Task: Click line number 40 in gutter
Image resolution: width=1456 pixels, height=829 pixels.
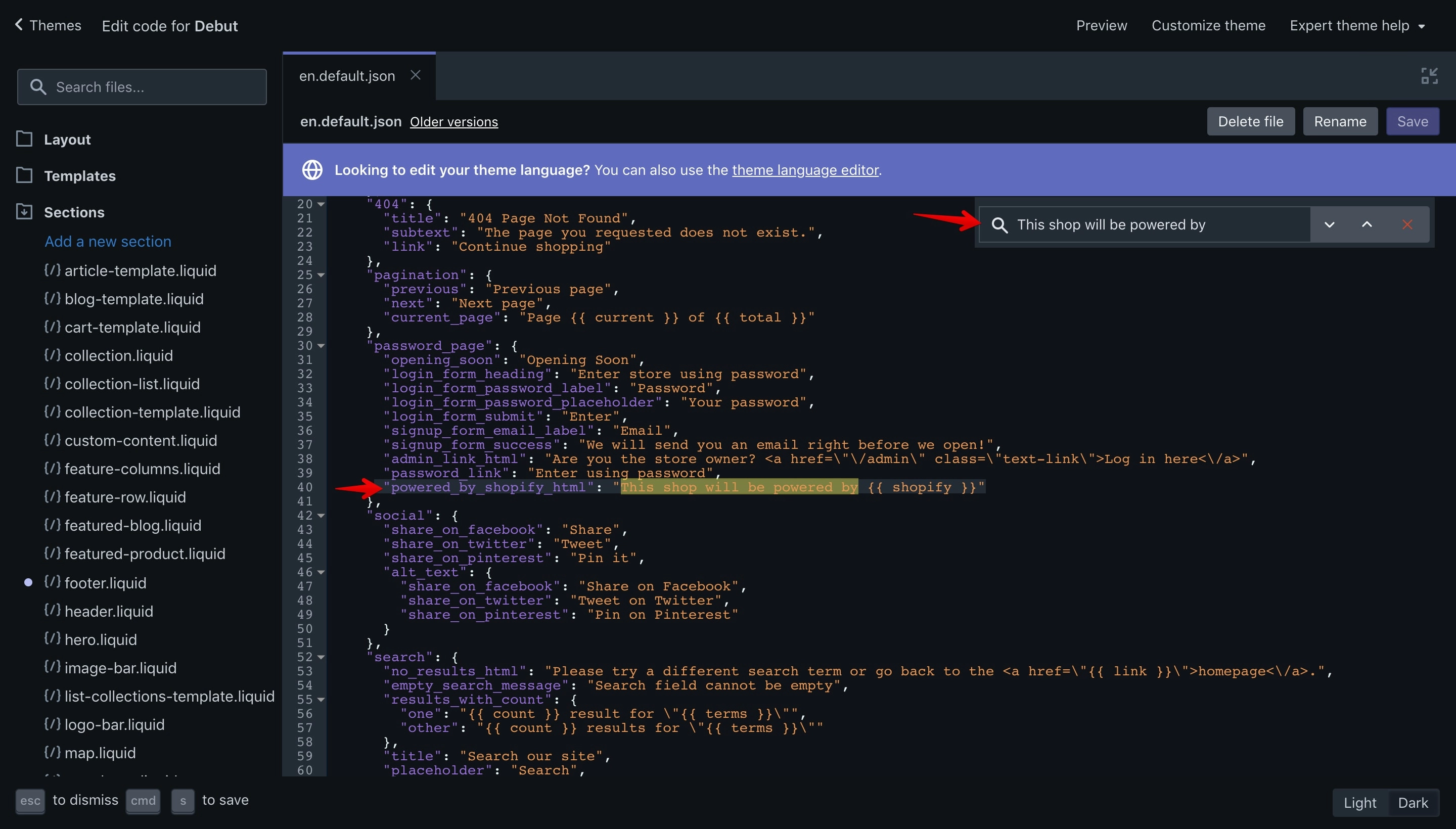Action: click(305, 487)
